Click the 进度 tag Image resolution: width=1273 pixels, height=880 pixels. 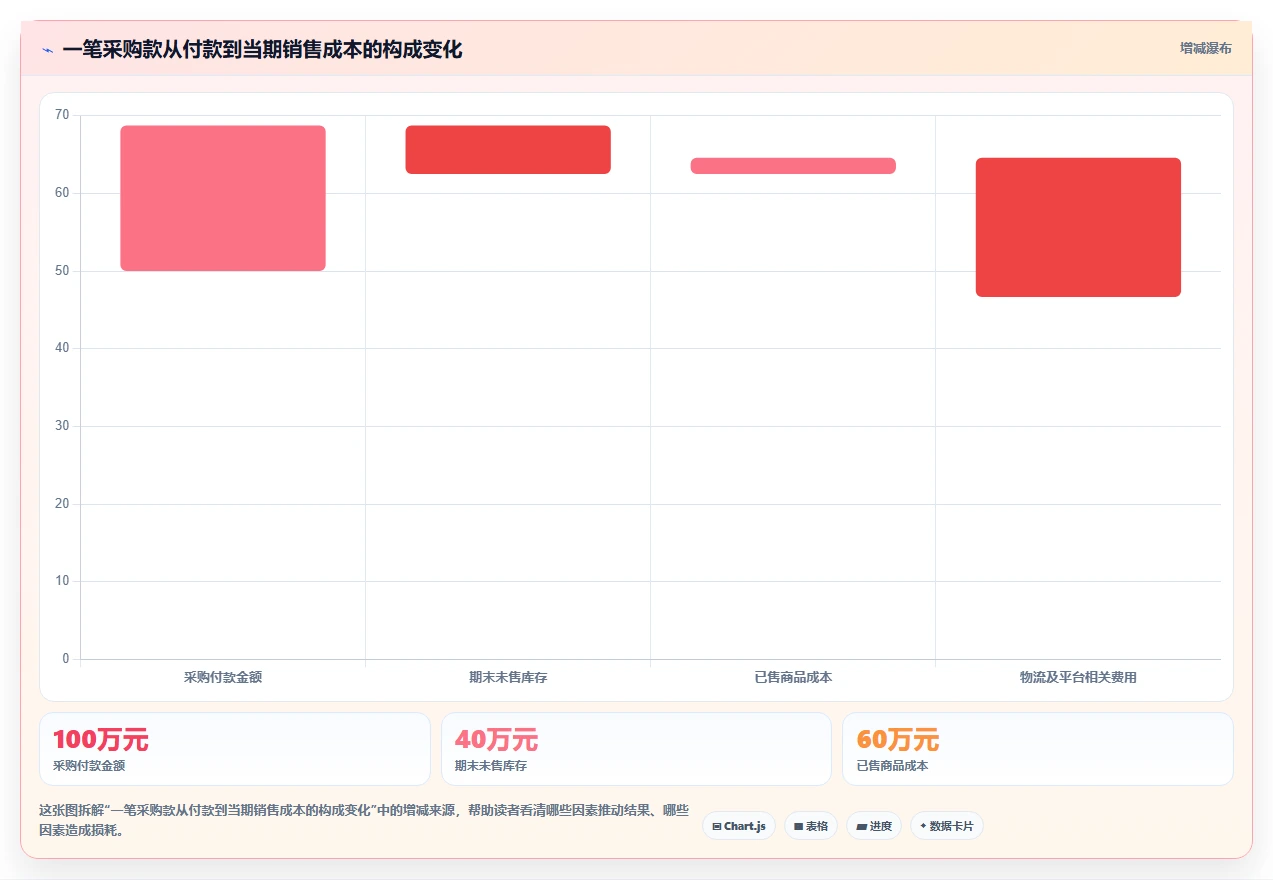click(874, 826)
